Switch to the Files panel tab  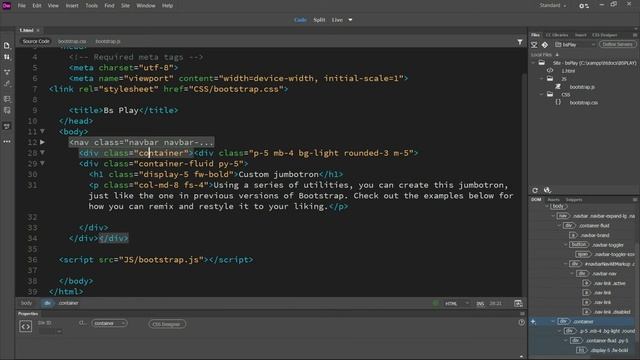pos(535,35)
